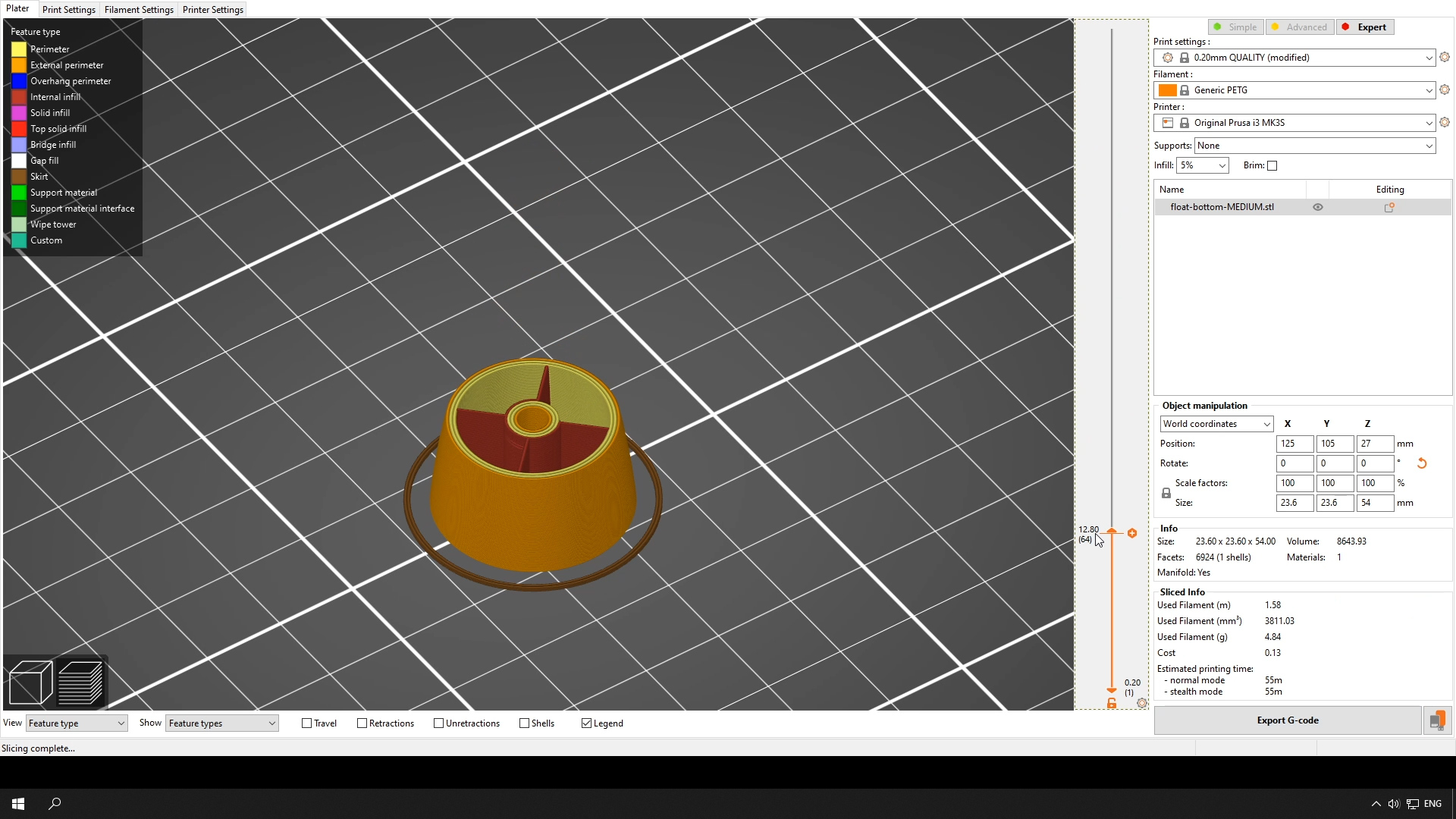Open layer slider settings cog icon
1456x819 pixels.
pos(1142,704)
